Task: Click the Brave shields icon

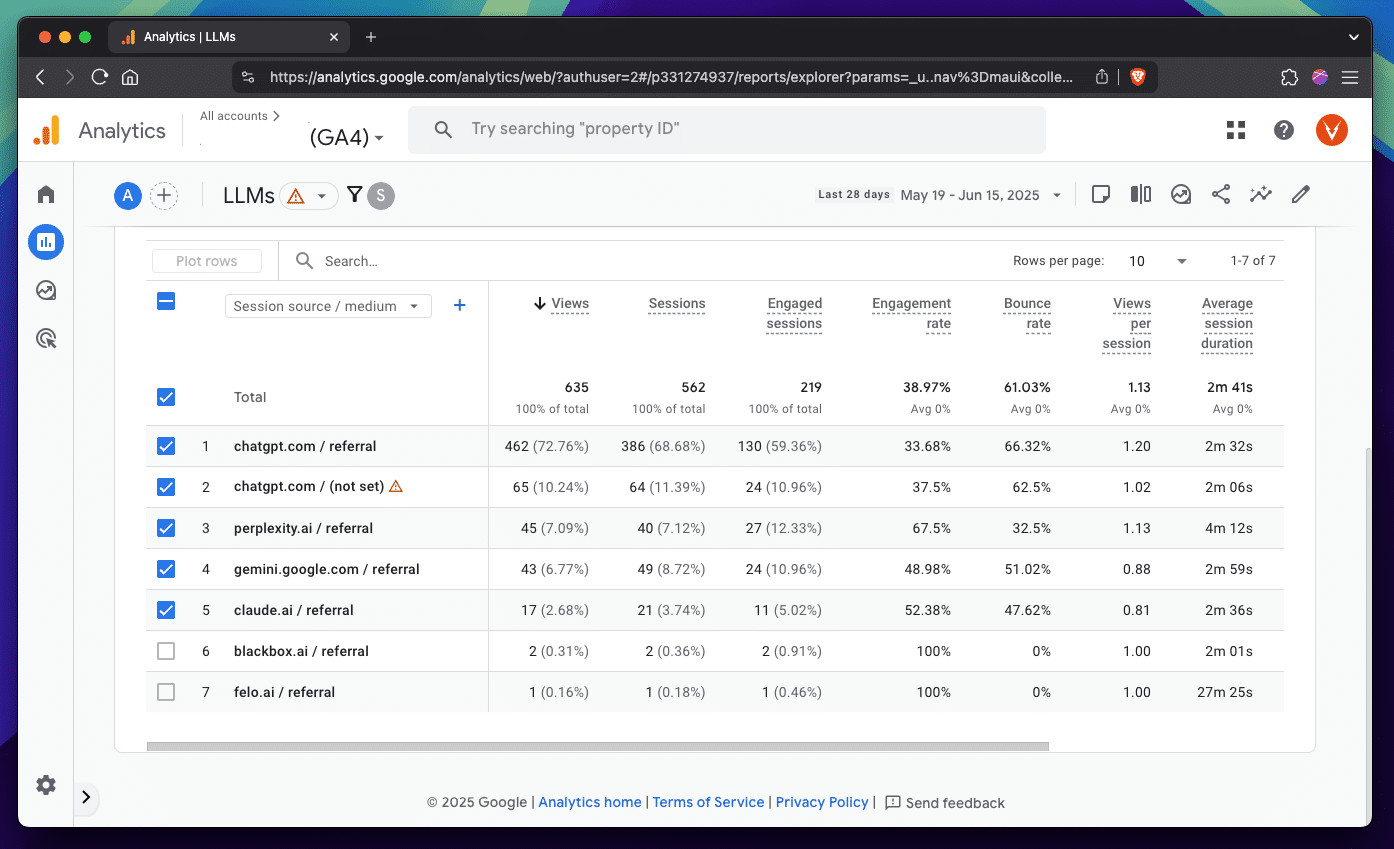Action: coord(1137,77)
